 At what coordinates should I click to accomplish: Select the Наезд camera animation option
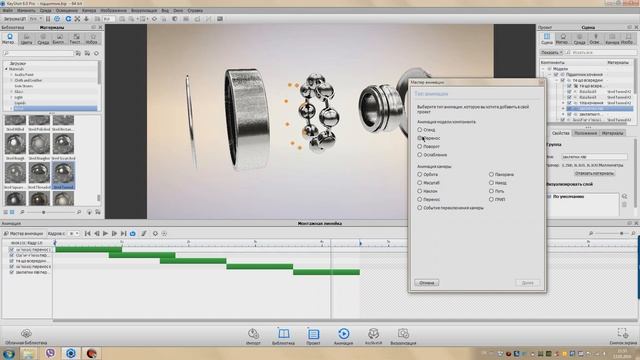[x=491, y=182]
